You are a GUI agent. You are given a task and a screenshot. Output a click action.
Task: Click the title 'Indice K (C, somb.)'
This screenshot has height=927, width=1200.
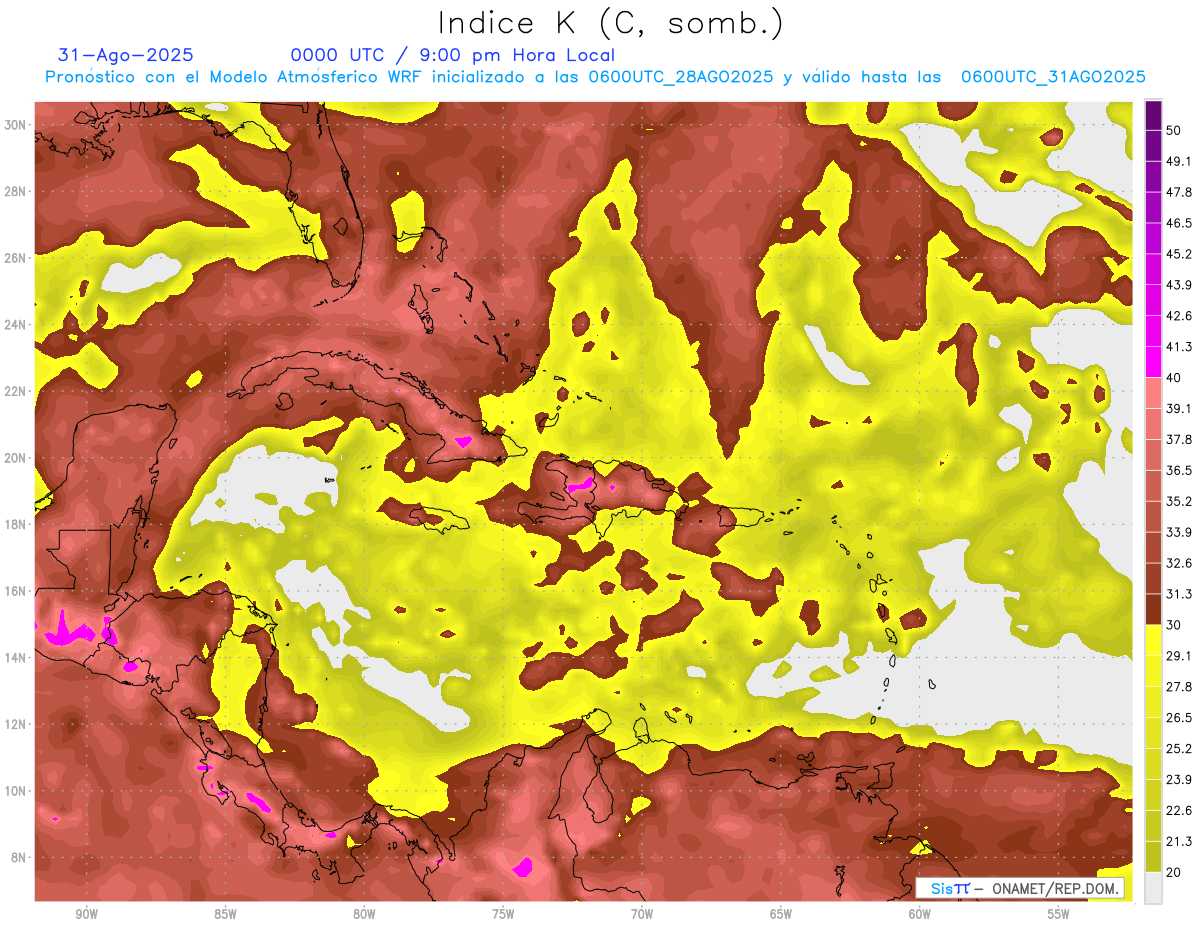point(610,24)
